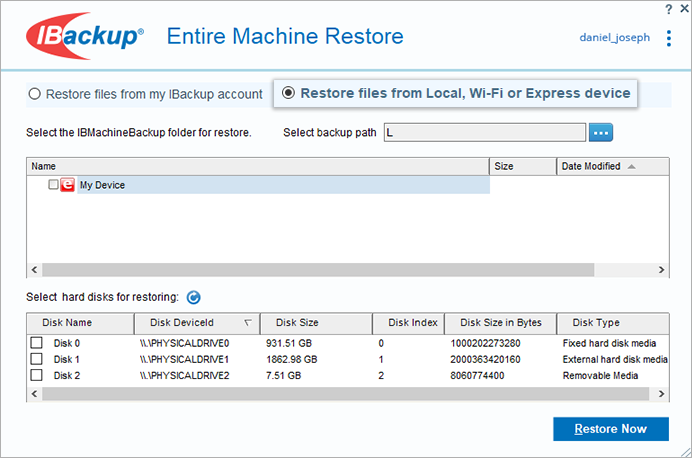Sort by the Disk Size in Bytes header

click(x=500, y=323)
